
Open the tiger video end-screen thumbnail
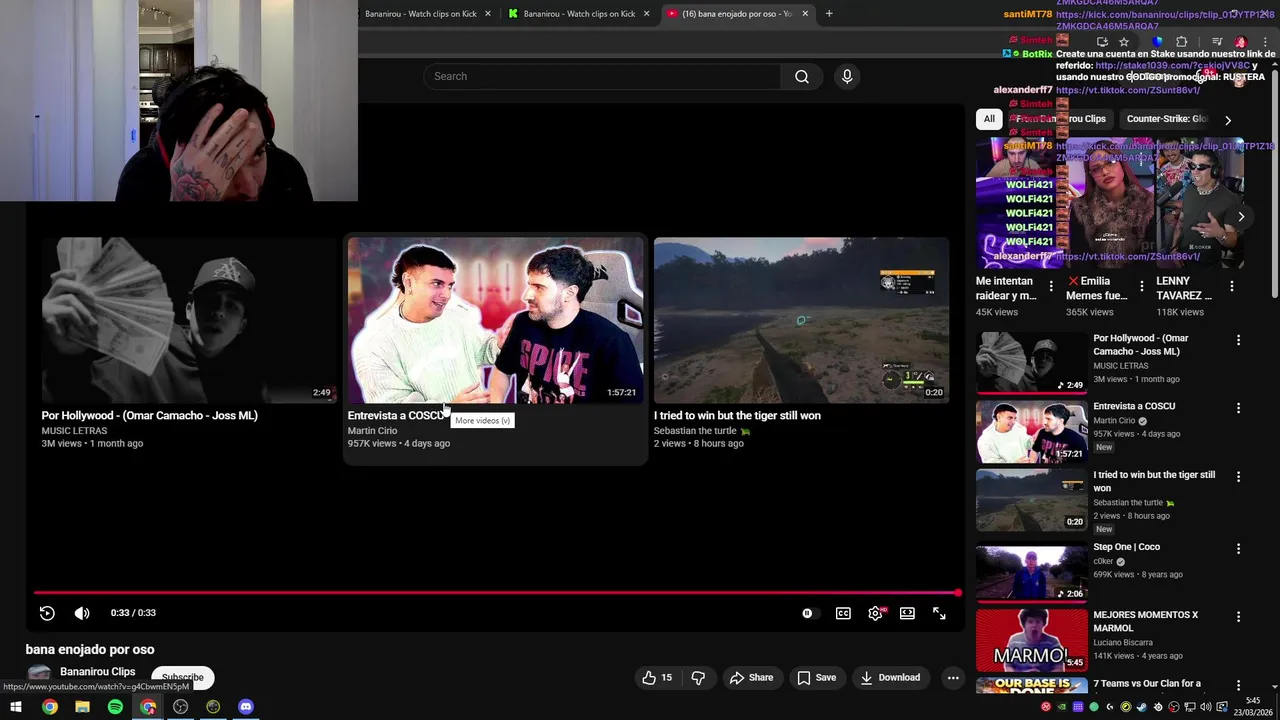pyautogui.click(x=801, y=320)
